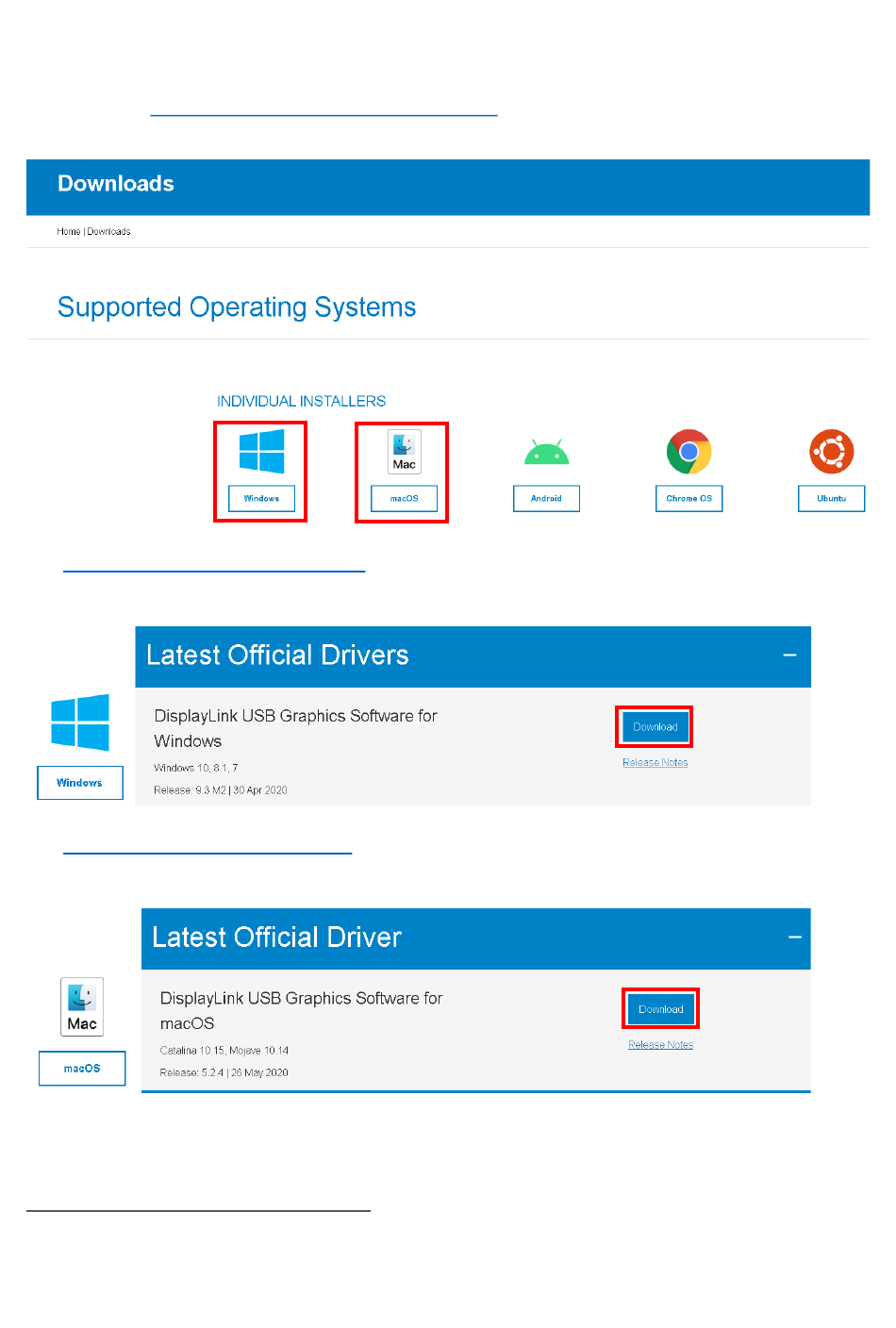The height and width of the screenshot is (1328, 896).
Task: Select the Chrome OS installer button
Action: (x=689, y=498)
